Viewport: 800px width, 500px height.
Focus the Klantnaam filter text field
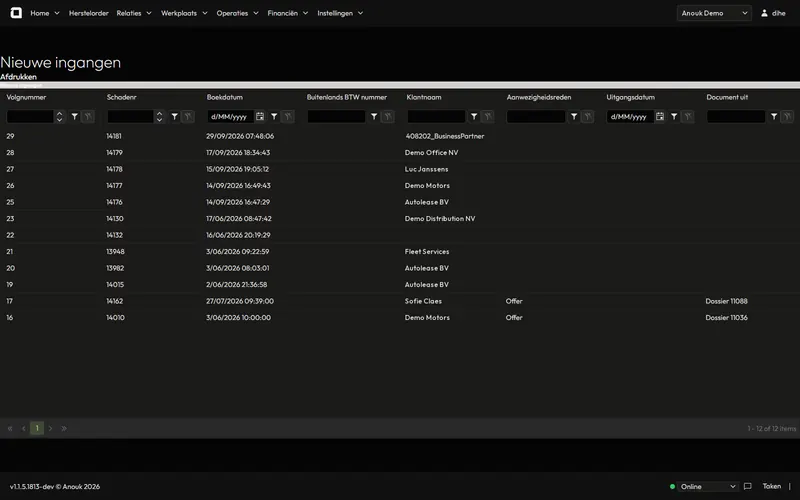pyautogui.click(x=436, y=117)
